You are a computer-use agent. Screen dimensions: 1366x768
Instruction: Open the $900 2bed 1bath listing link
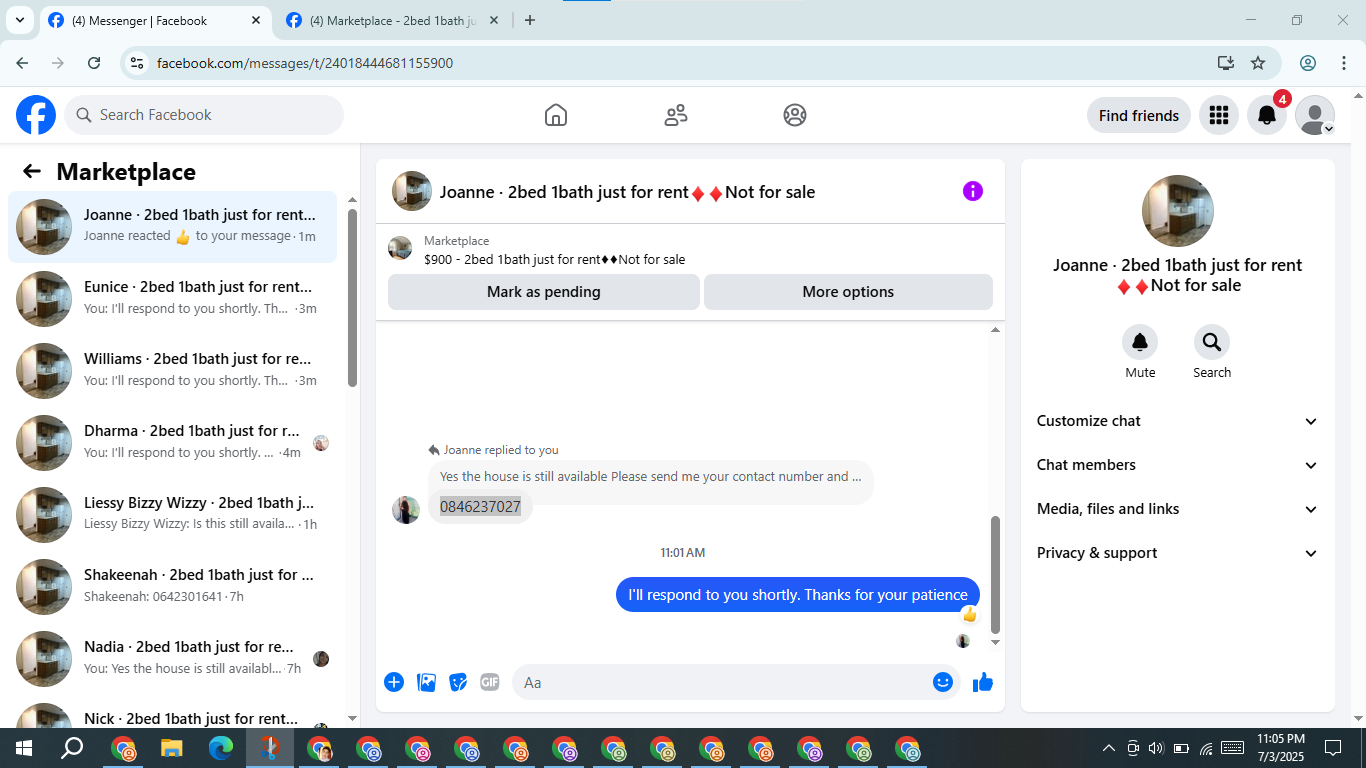click(x=554, y=259)
